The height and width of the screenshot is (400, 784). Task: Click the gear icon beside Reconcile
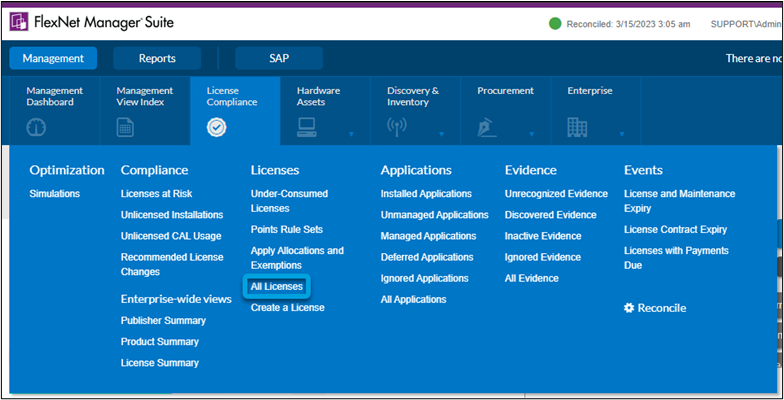pyautogui.click(x=629, y=308)
